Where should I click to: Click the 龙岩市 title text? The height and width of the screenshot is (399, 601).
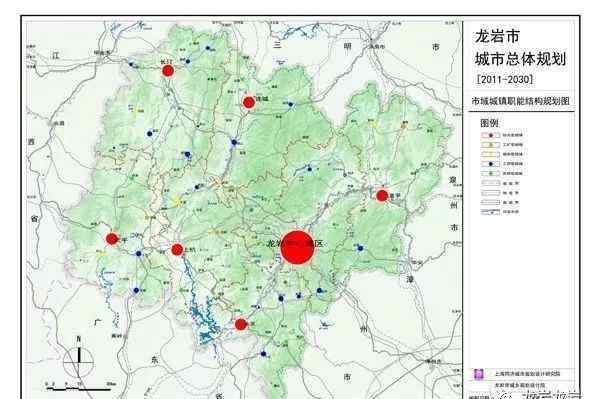[x=497, y=36]
